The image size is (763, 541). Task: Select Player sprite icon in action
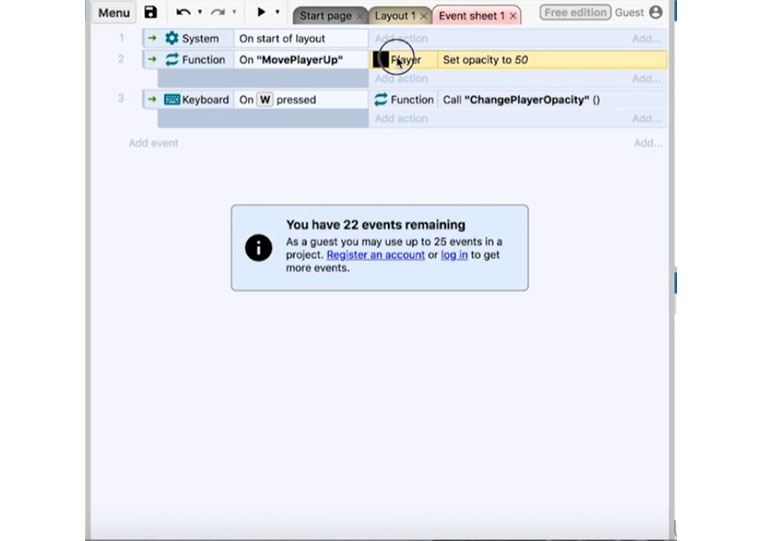(381, 60)
